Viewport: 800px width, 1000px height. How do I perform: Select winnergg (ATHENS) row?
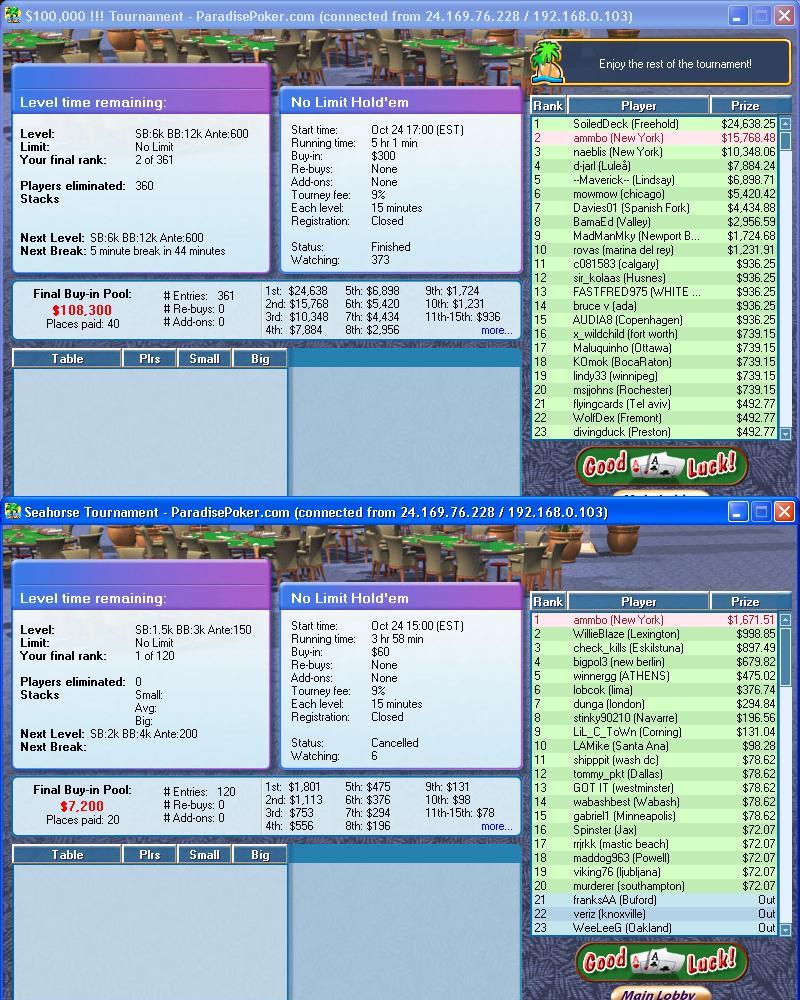coord(655,676)
